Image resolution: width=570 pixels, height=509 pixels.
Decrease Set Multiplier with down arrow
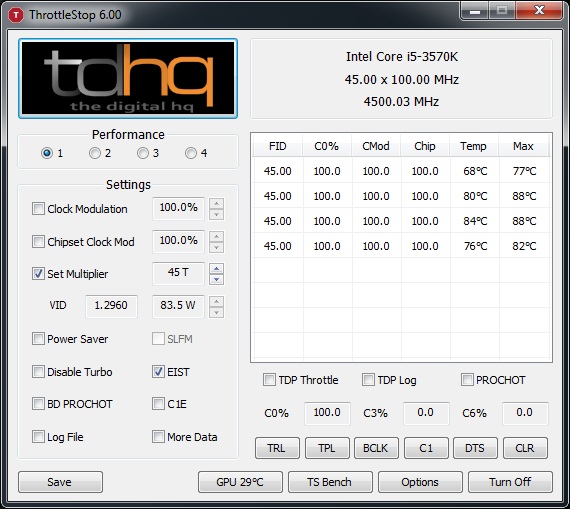tap(217, 280)
